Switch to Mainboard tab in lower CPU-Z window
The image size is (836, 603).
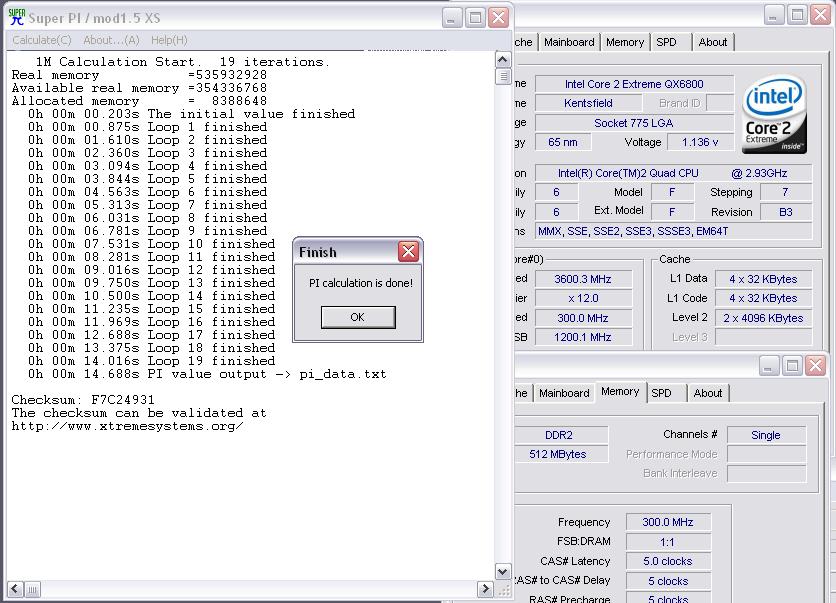(564, 393)
